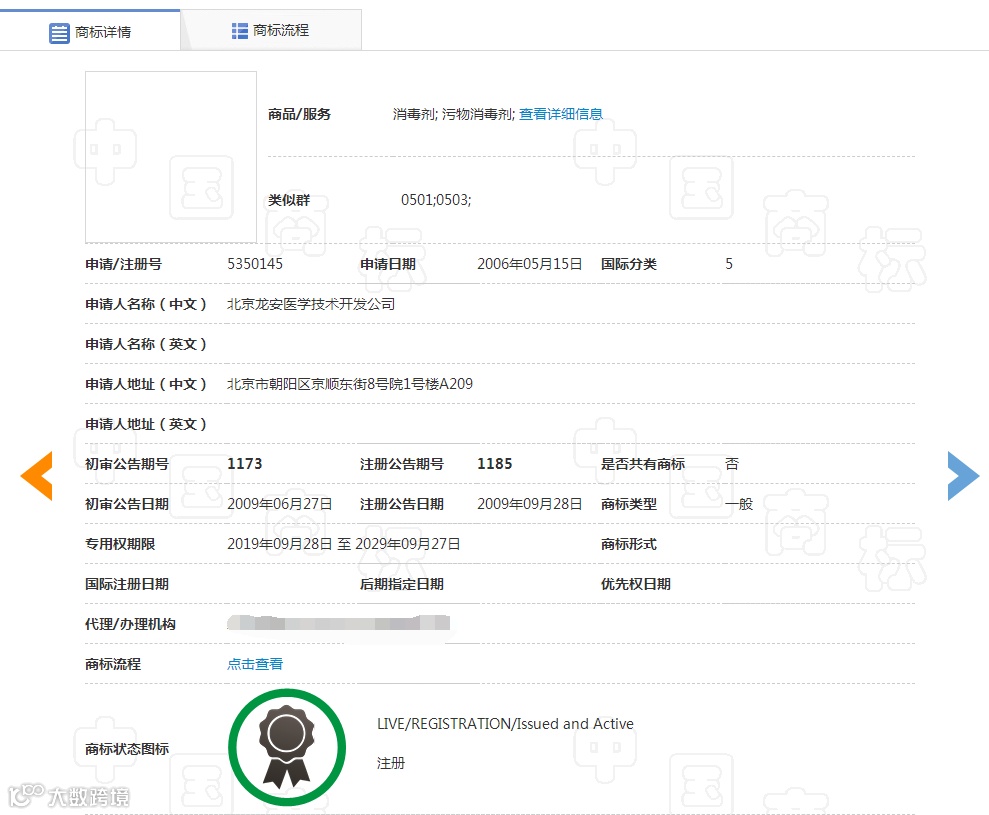Click the 类似群 label
Screen dimensions: 989x815
(x=289, y=200)
